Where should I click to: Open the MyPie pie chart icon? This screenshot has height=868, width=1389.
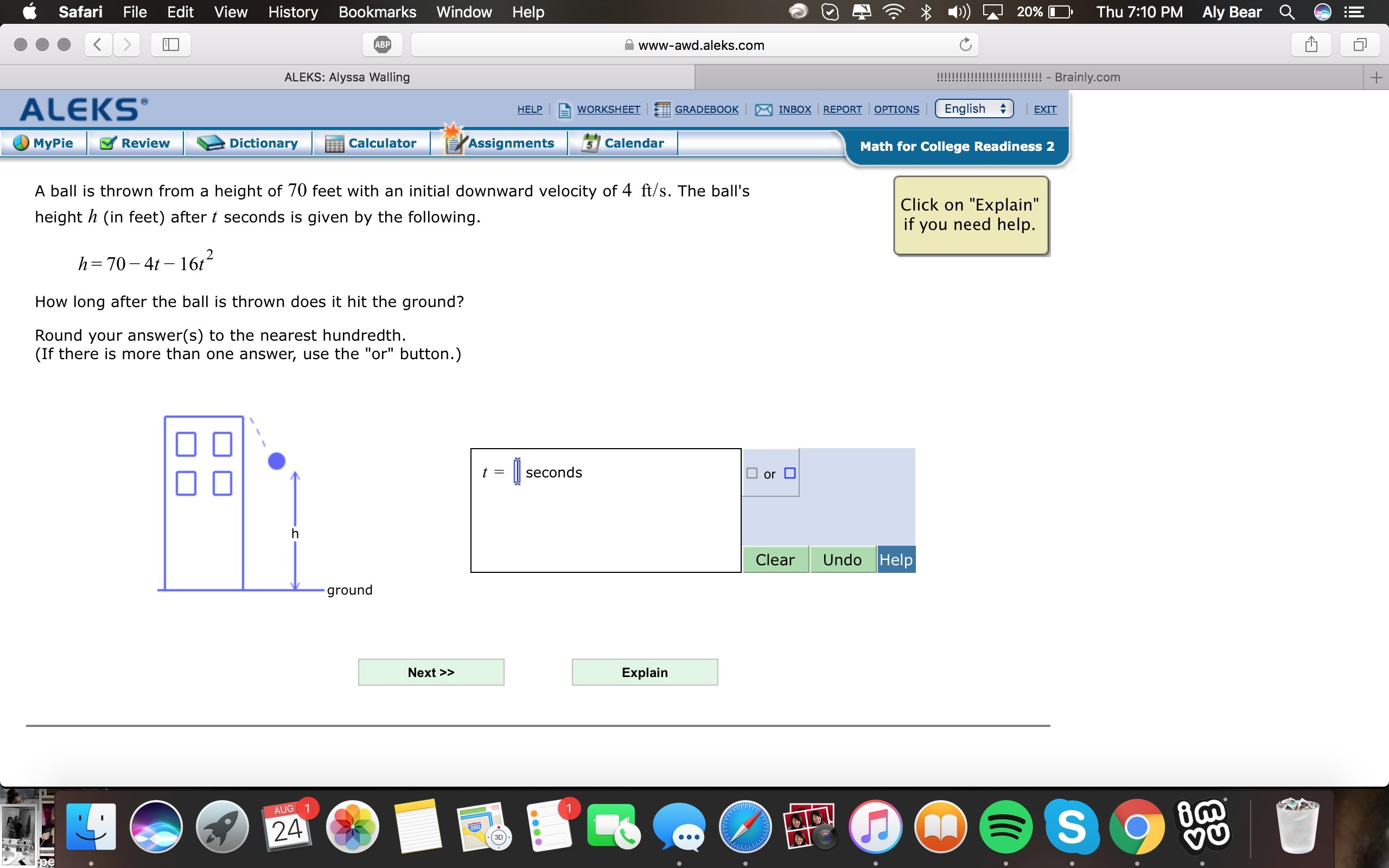coord(21,143)
